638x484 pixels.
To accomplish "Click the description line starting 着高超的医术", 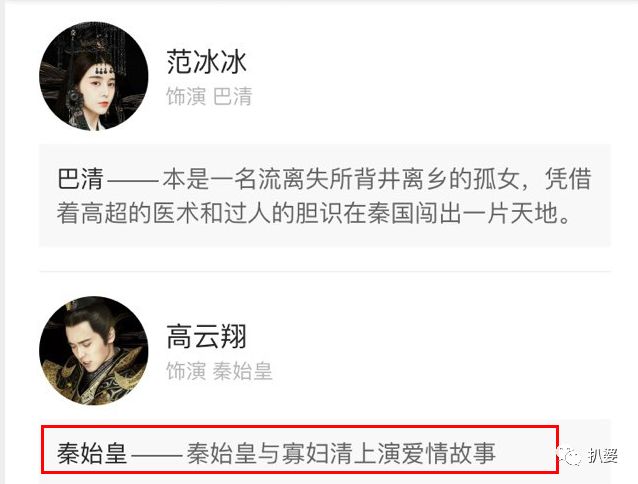I will (x=313, y=214).
